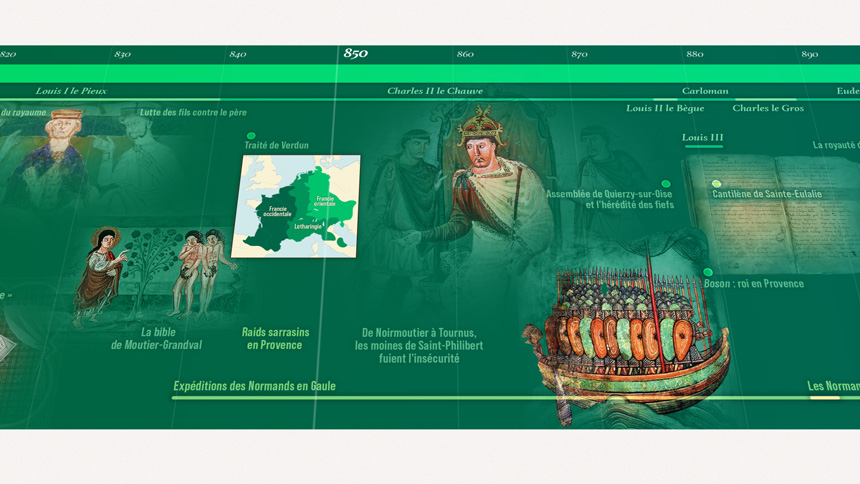The height and width of the screenshot is (484, 860).
Task: Open Lutte des fils contre le père
Action: click(193, 112)
